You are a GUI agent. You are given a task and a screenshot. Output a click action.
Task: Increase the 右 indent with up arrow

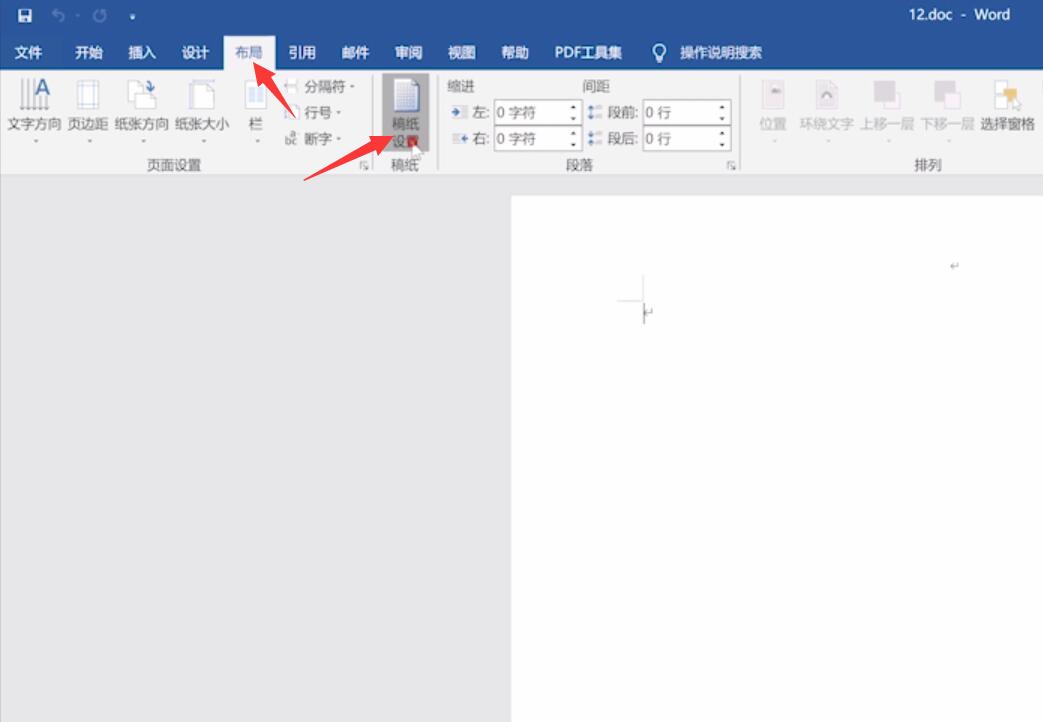tap(573, 133)
